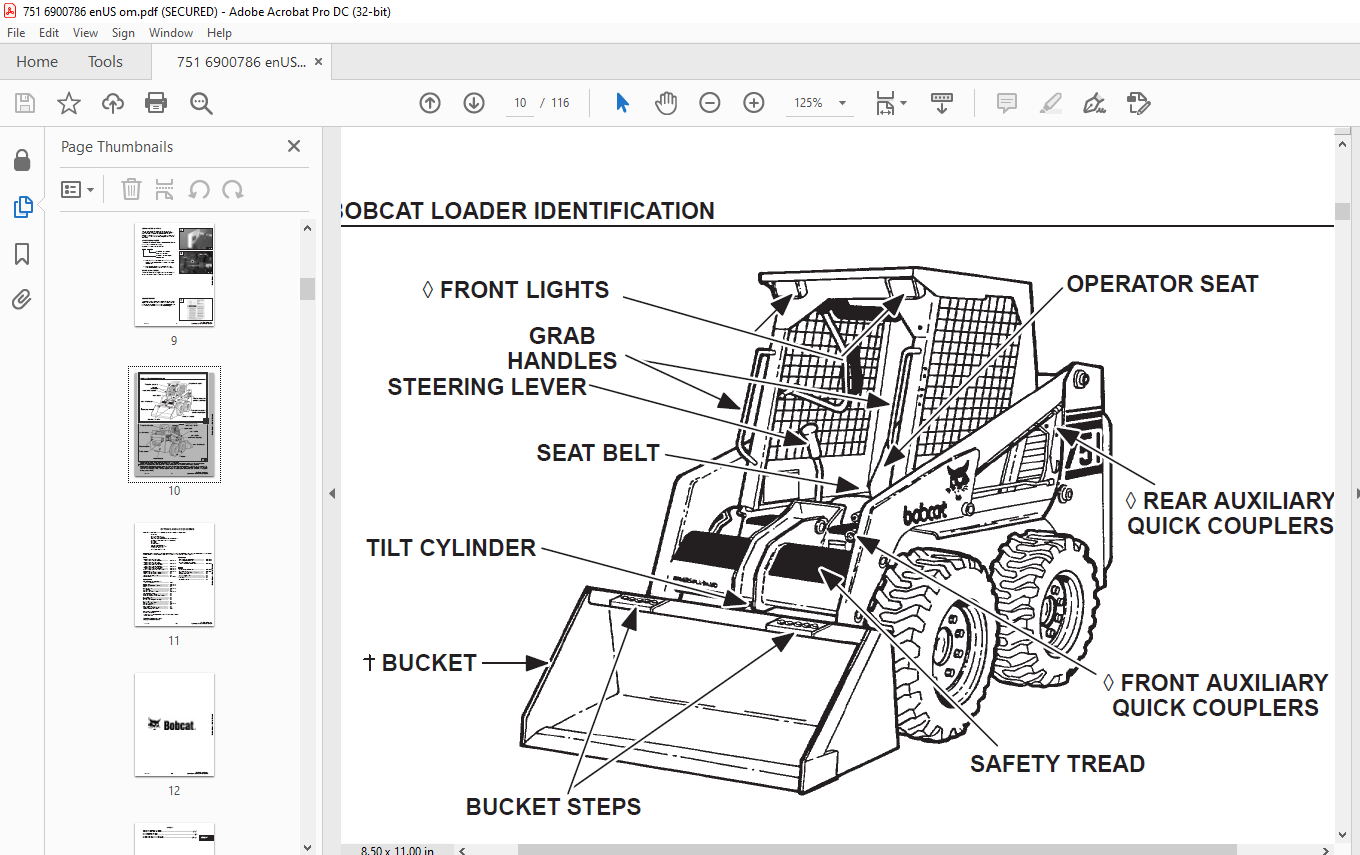
Task: Open the Window menu
Action: (171, 33)
